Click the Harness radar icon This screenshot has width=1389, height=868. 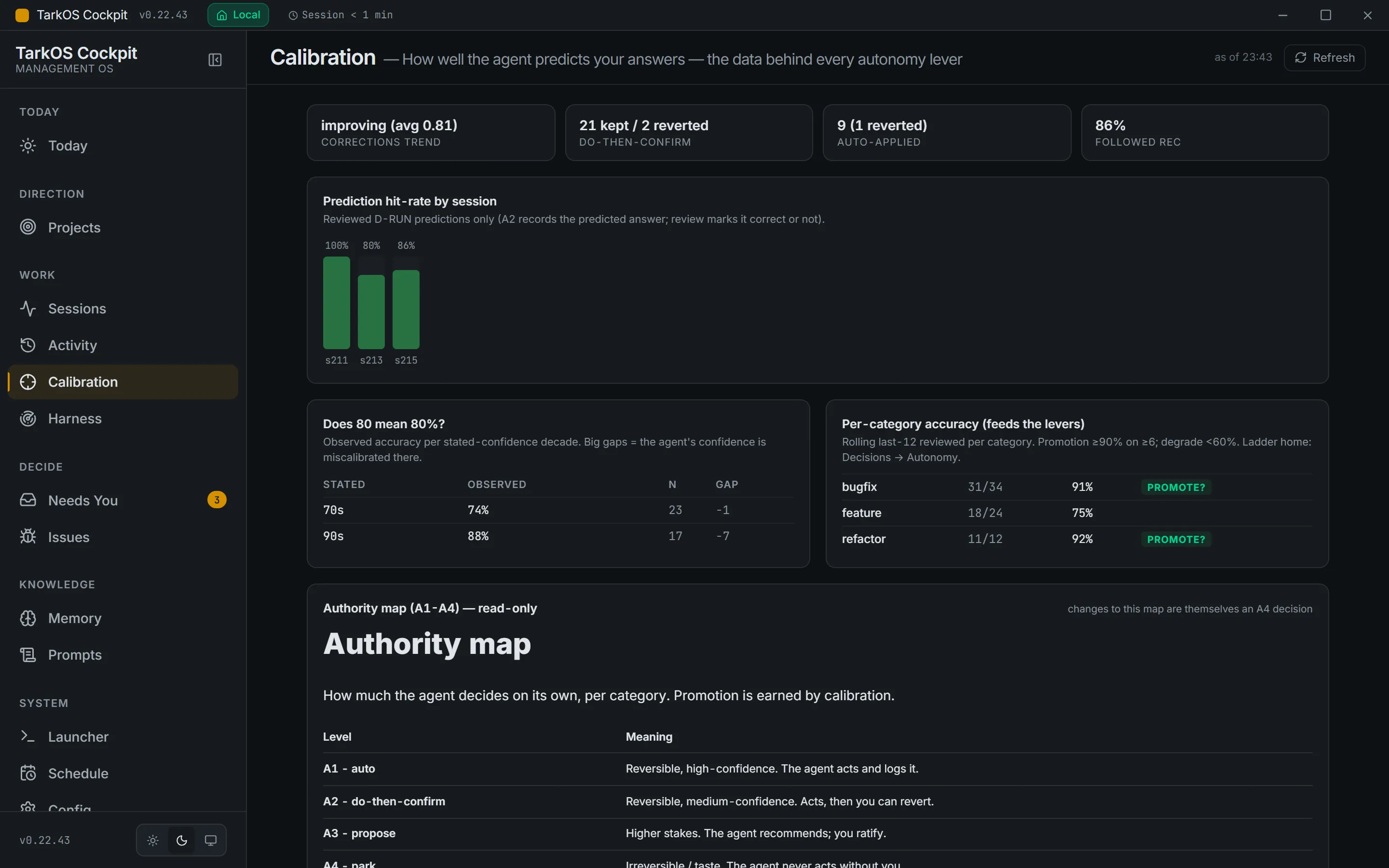point(27,419)
